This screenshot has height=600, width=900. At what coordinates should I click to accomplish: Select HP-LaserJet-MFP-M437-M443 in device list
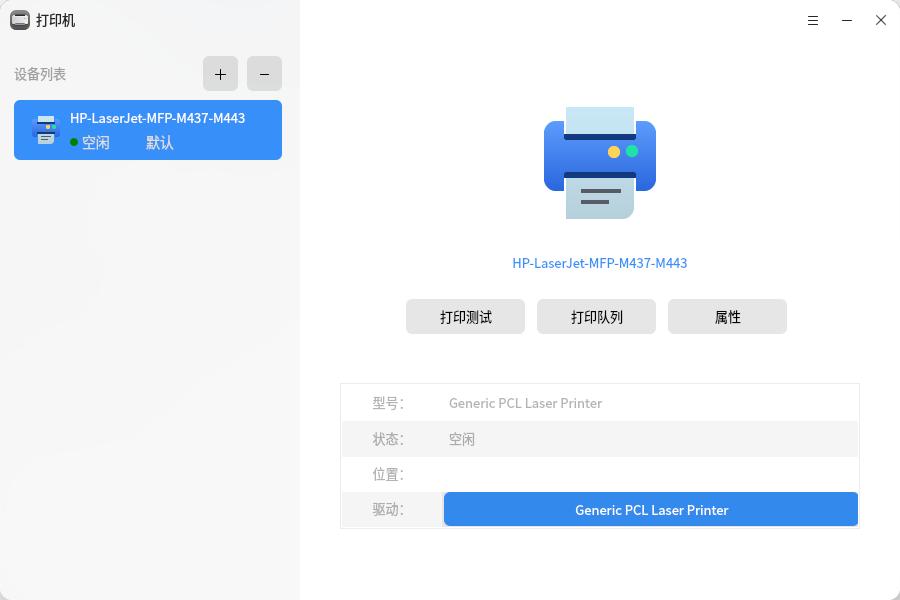click(157, 118)
